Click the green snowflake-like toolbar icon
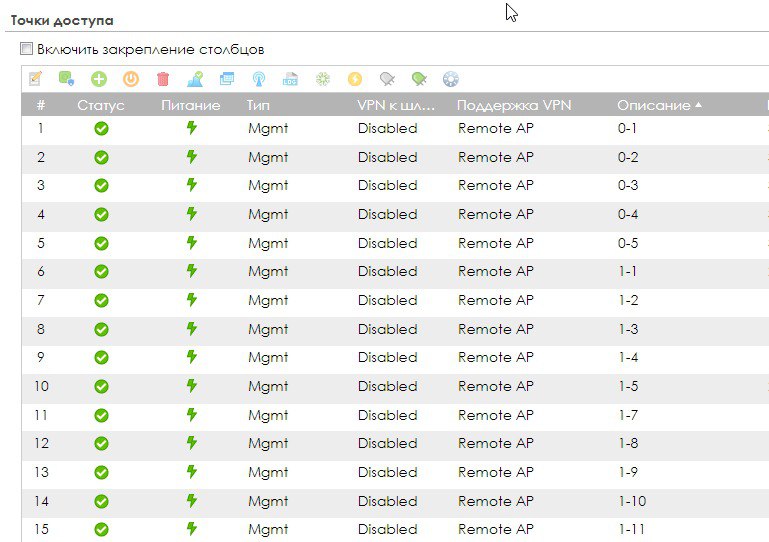This screenshot has height=542, width=769. coord(323,79)
